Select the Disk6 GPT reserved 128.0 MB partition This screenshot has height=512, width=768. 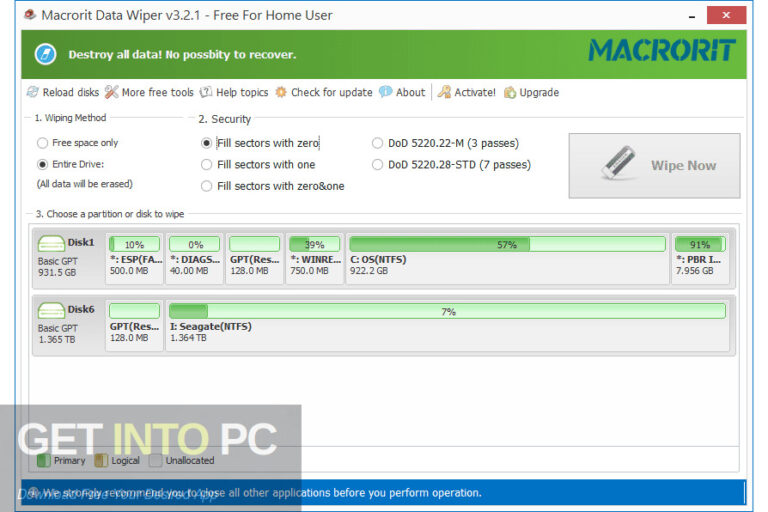tap(135, 326)
